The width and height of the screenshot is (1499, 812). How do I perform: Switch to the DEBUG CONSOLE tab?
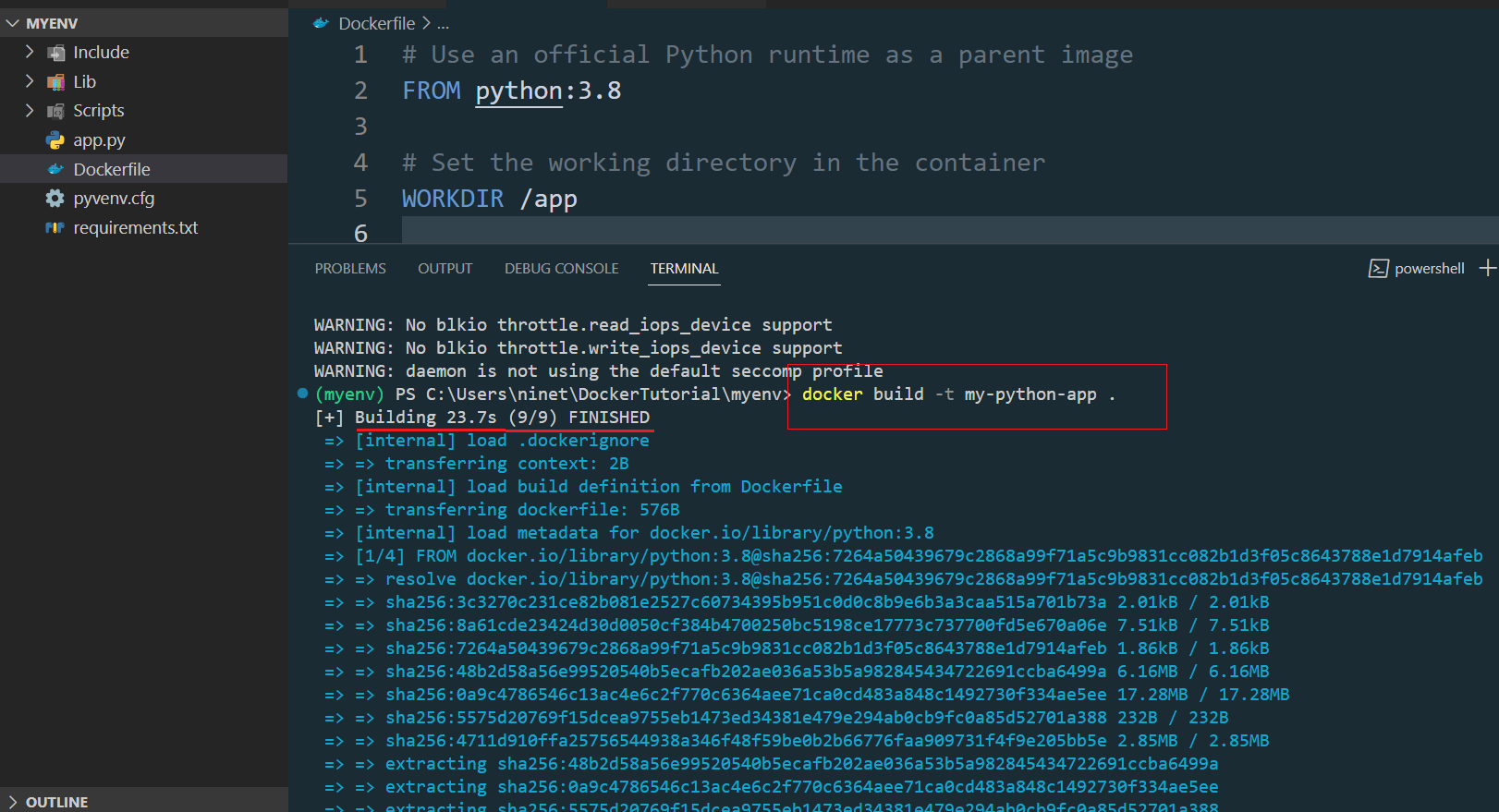pyautogui.click(x=562, y=268)
